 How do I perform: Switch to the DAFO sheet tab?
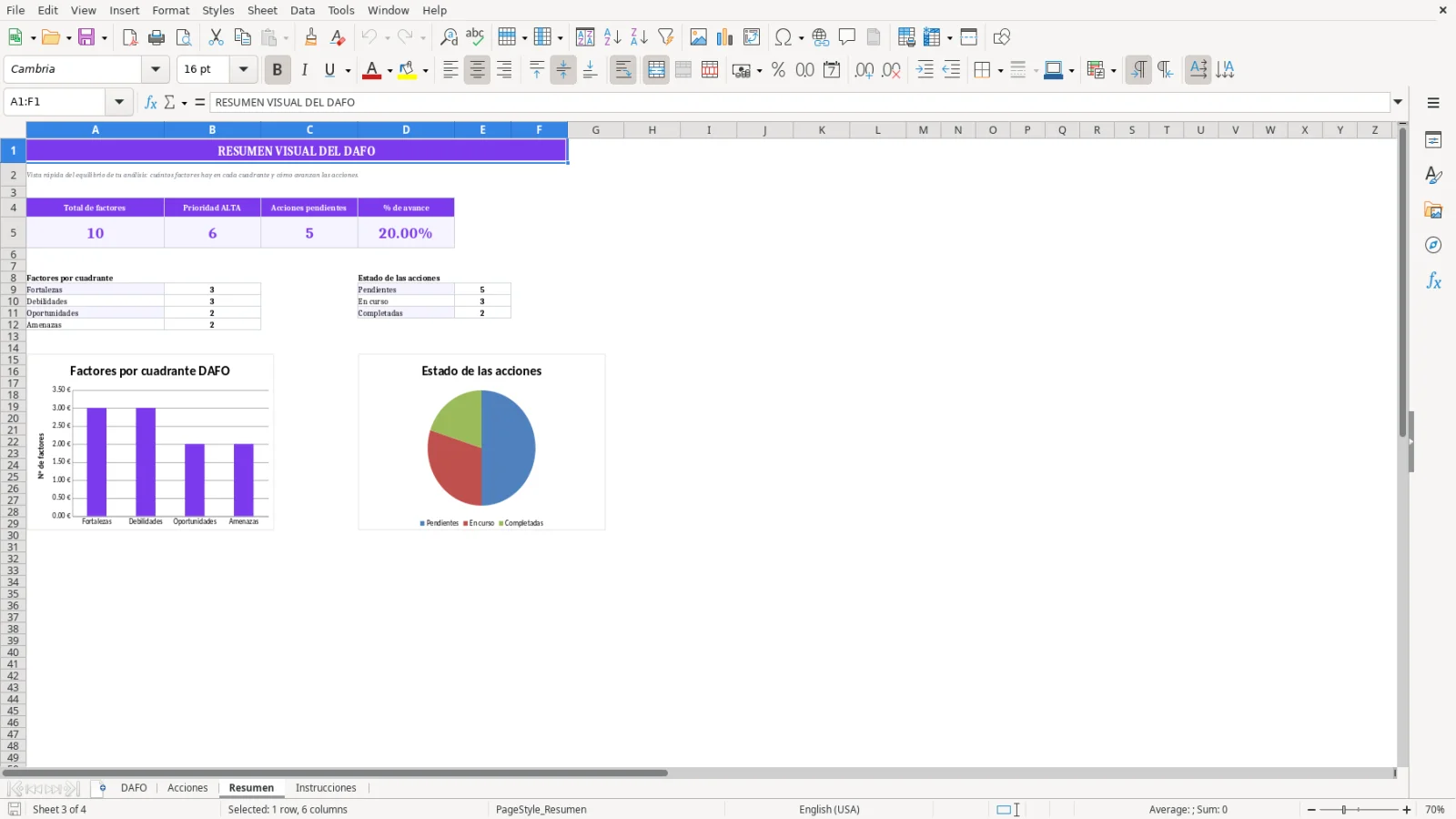[x=134, y=788]
